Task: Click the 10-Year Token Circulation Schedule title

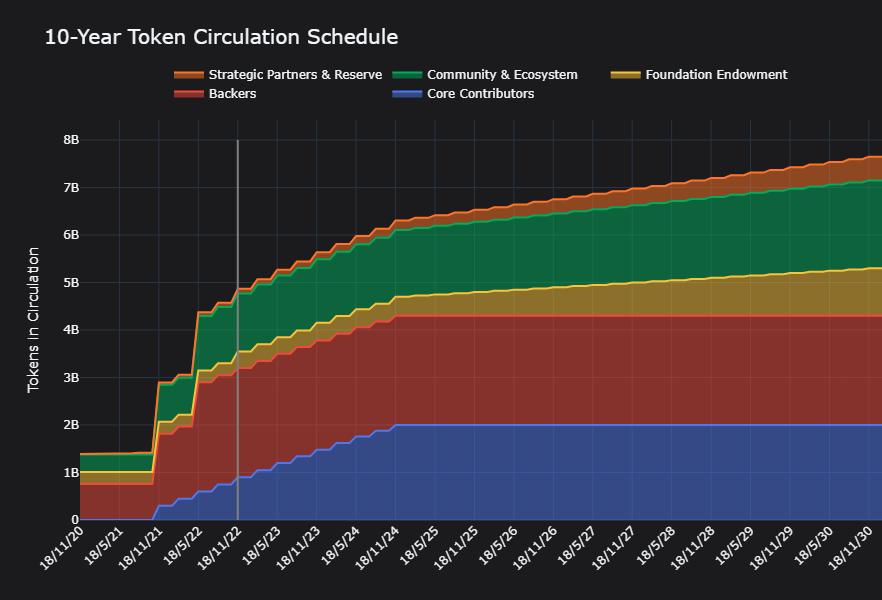Action: click(221, 37)
